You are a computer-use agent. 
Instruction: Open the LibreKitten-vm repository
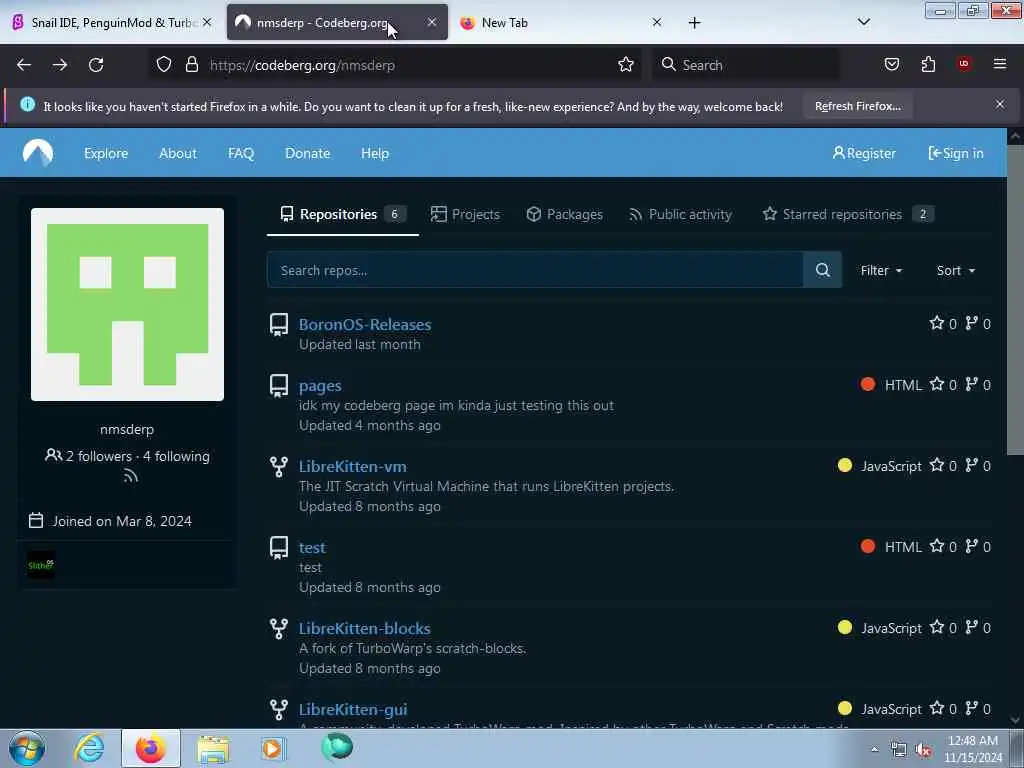pos(353,466)
